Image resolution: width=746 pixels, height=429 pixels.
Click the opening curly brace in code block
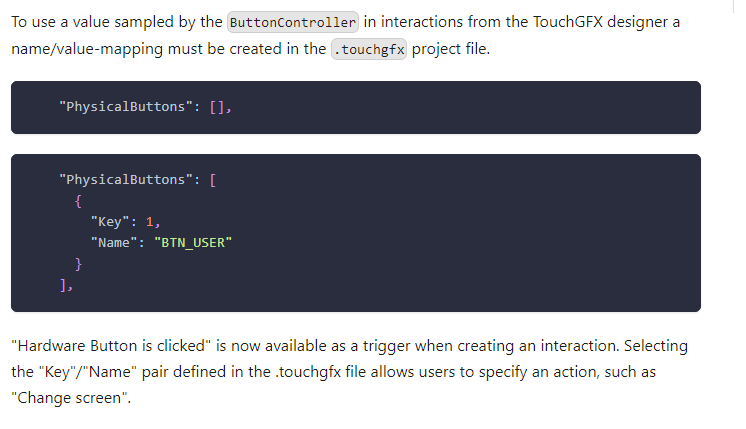click(x=79, y=201)
